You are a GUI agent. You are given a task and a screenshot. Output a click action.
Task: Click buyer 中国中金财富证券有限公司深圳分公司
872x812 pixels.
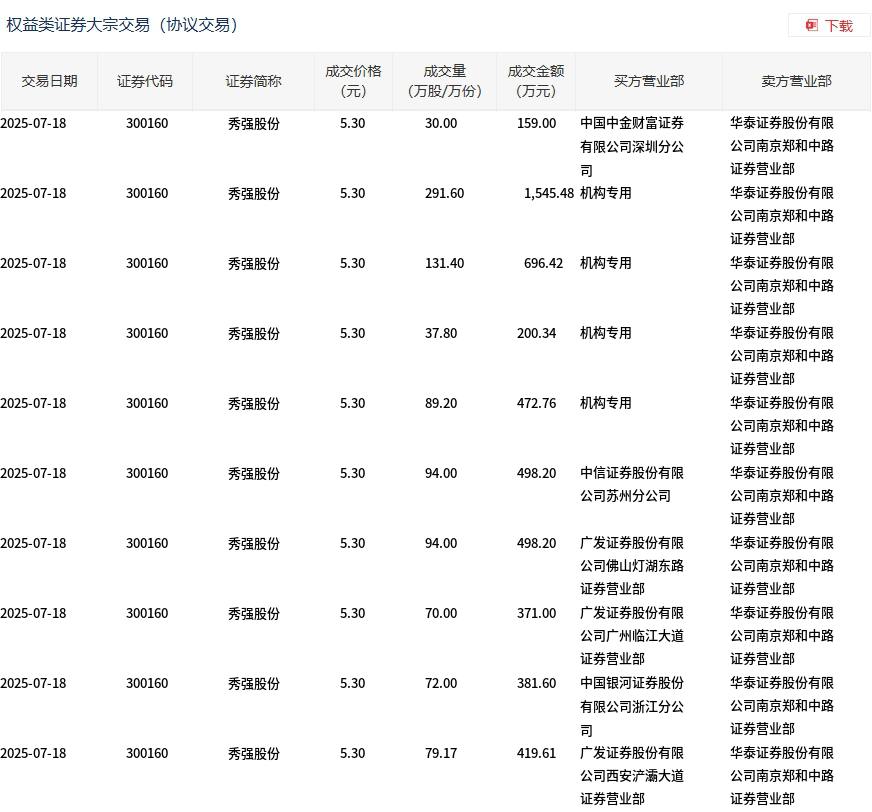pyautogui.click(x=632, y=147)
